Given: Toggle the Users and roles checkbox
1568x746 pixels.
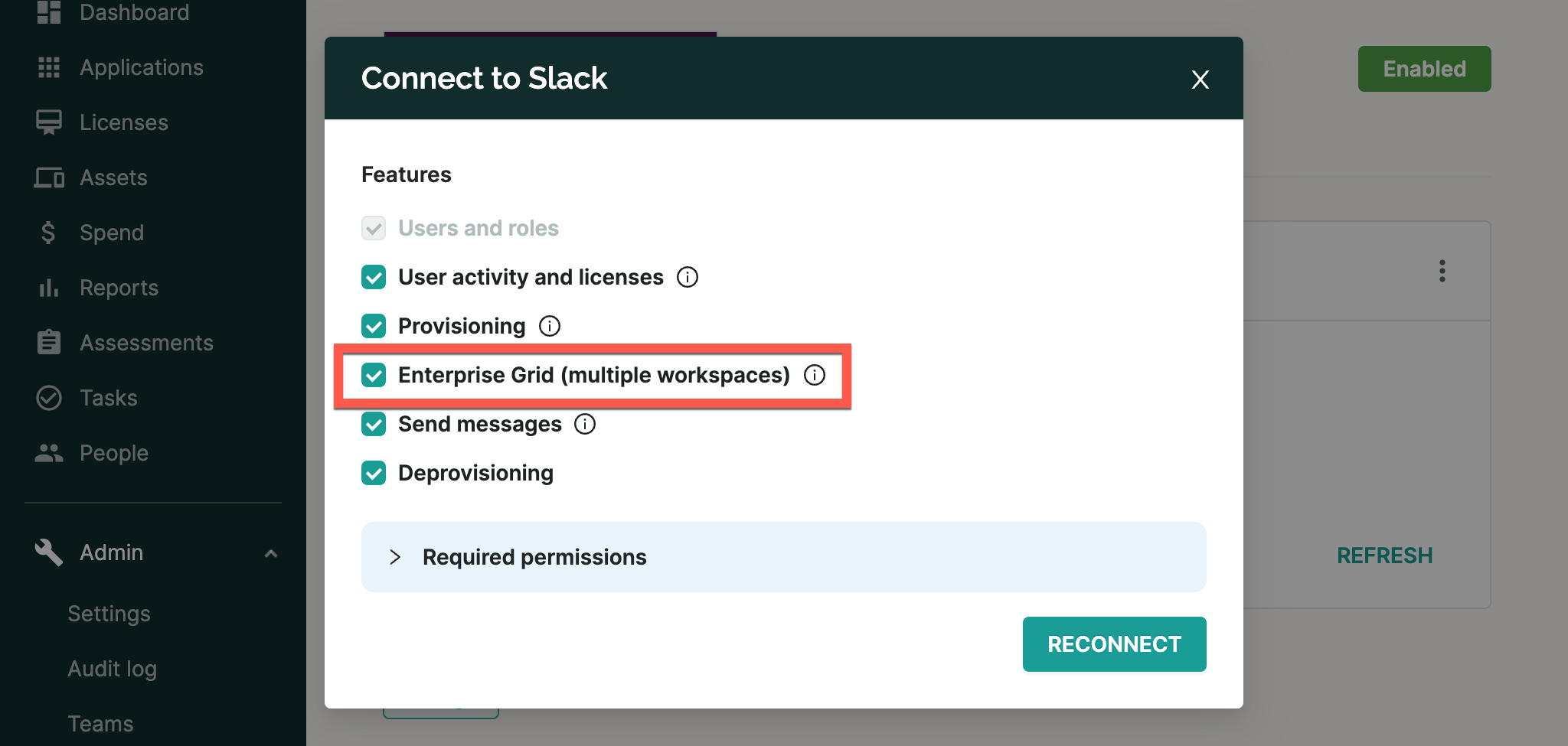Looking at the screenshot, I should 374,228.
